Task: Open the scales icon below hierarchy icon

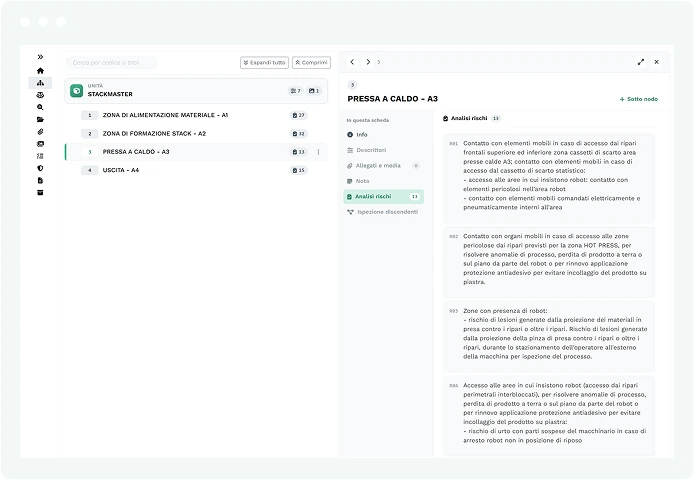Action: [x=40, y=95]
